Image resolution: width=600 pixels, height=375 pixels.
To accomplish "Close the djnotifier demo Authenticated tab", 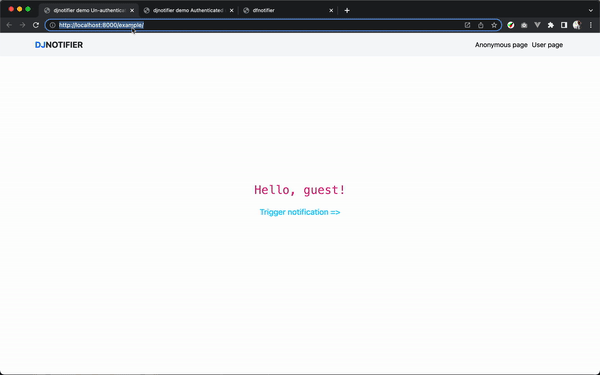I will pos(232,10).
